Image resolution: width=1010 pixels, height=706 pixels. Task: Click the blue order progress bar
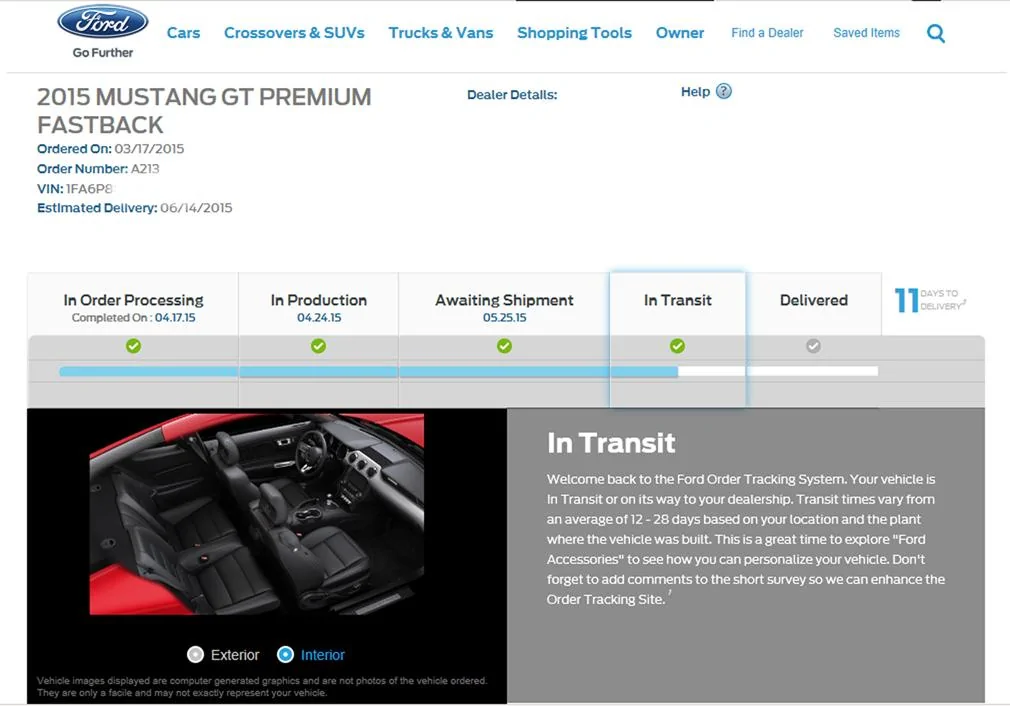coord(368,372)
